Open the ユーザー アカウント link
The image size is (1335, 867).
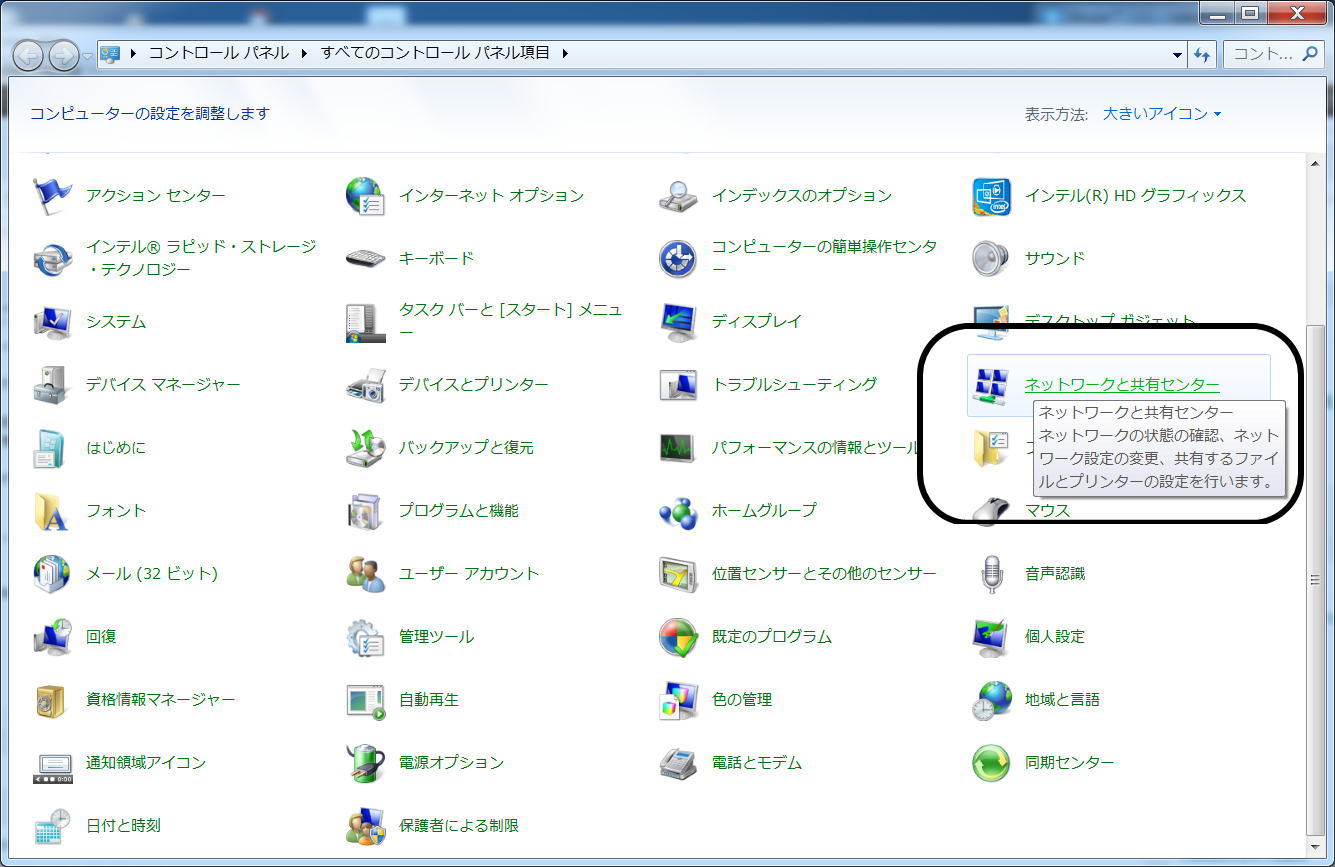click(x=468, y=574)
